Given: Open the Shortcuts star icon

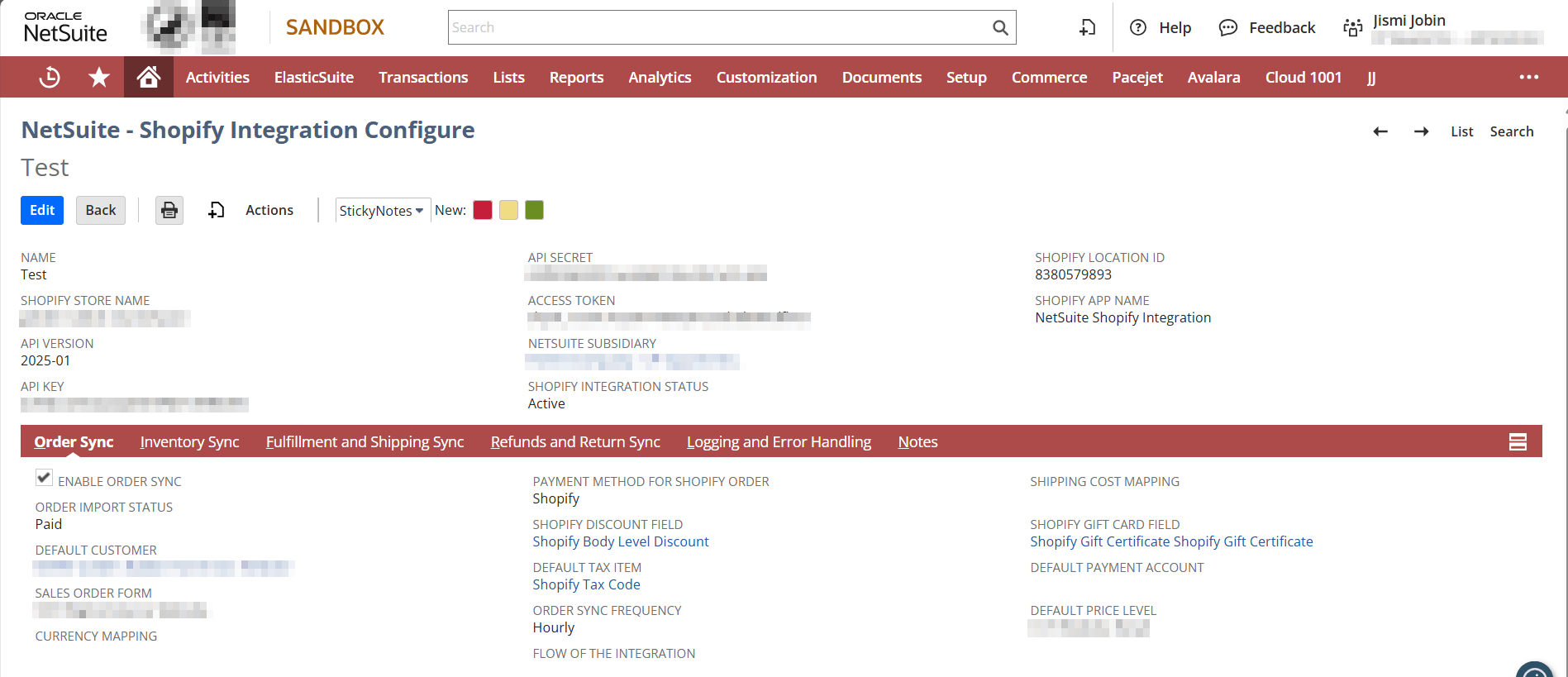Looking at the screenshot, I should (x=99, y=77).
